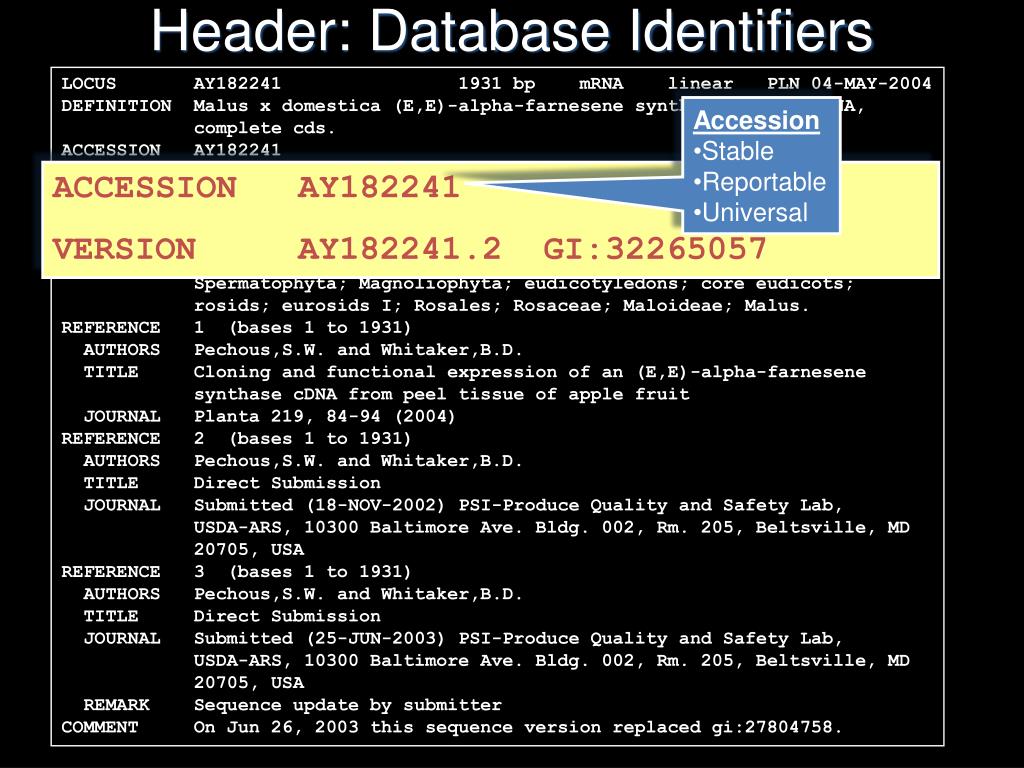
Task: Select the REMARK "Sequence update by submitter"
Action: point(347,705)
